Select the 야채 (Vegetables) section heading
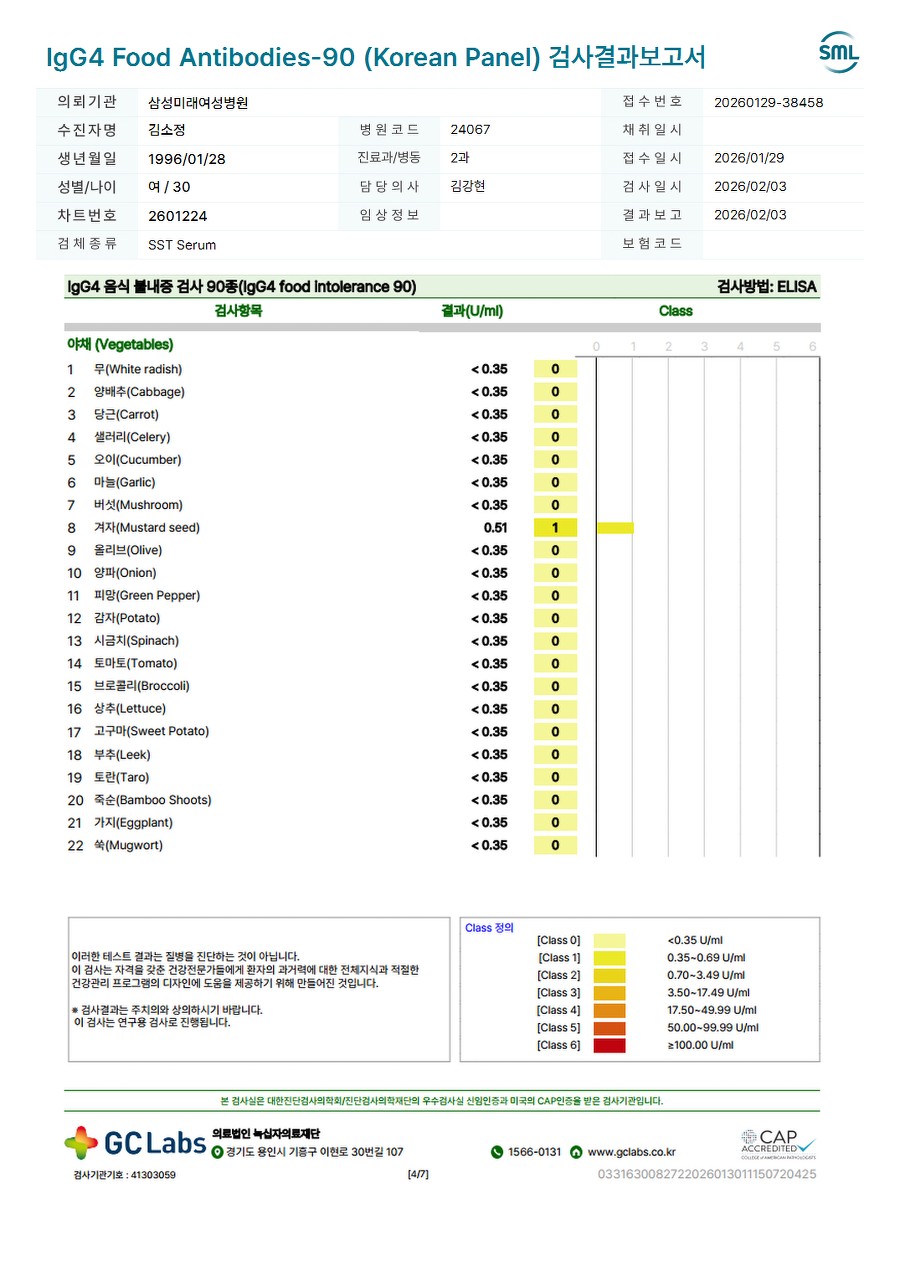Image resolution: width=900 pixels, height=1271 pixels. (120, 344)
